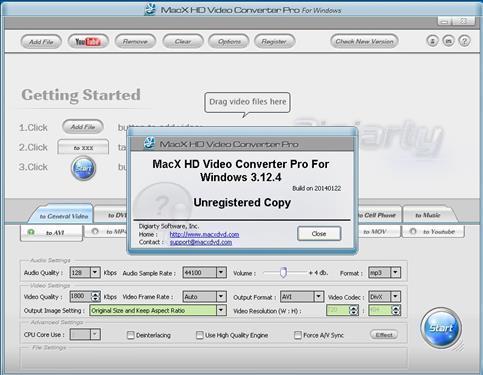Click the Add File toolbar button

[41, 42]
